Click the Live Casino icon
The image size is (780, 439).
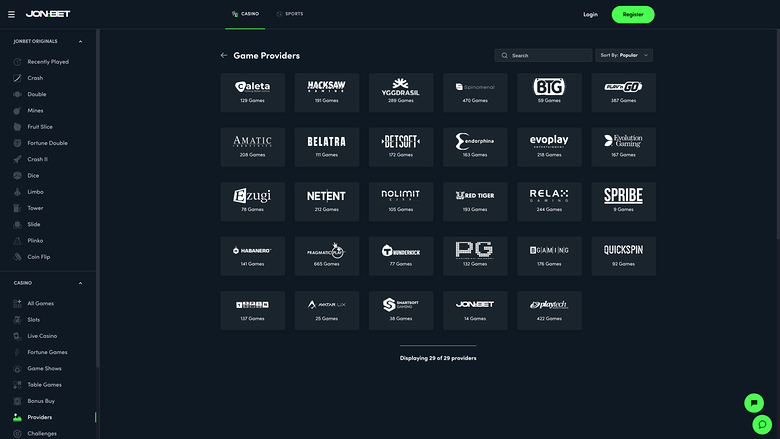pos(17,336)
